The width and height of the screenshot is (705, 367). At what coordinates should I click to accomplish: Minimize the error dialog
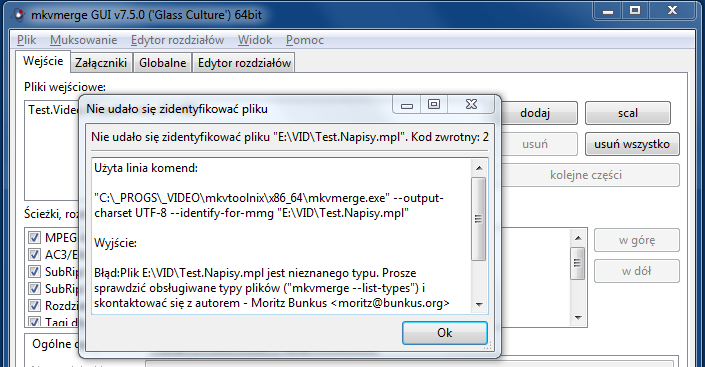tap(407, 105)
